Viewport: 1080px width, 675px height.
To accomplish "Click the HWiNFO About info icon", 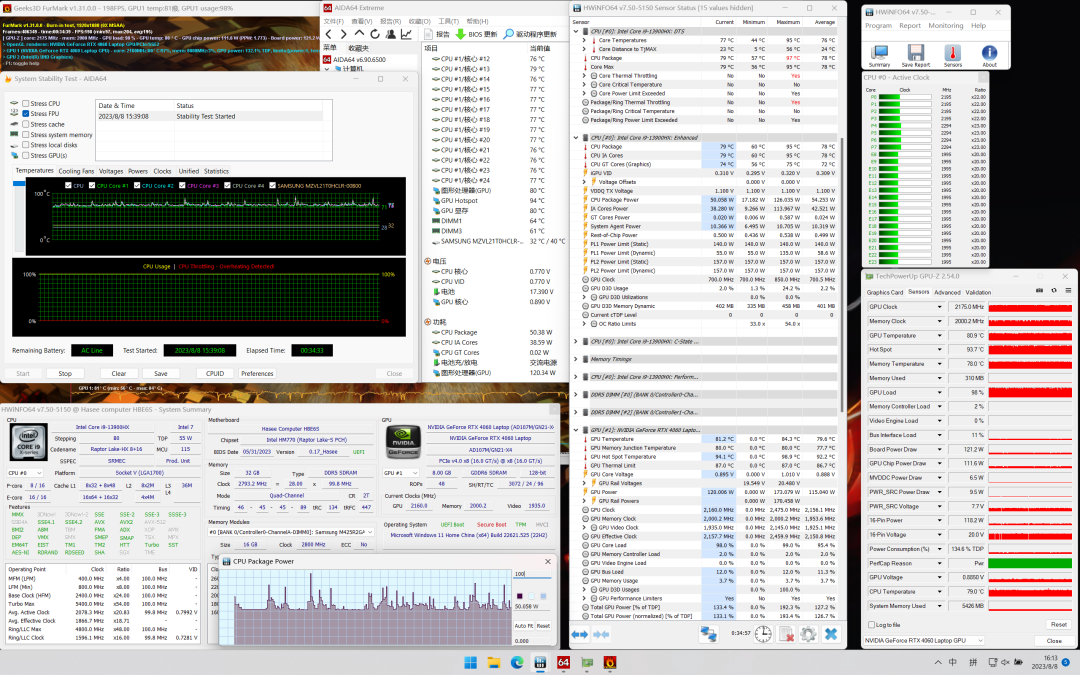I will pos(989,52).
